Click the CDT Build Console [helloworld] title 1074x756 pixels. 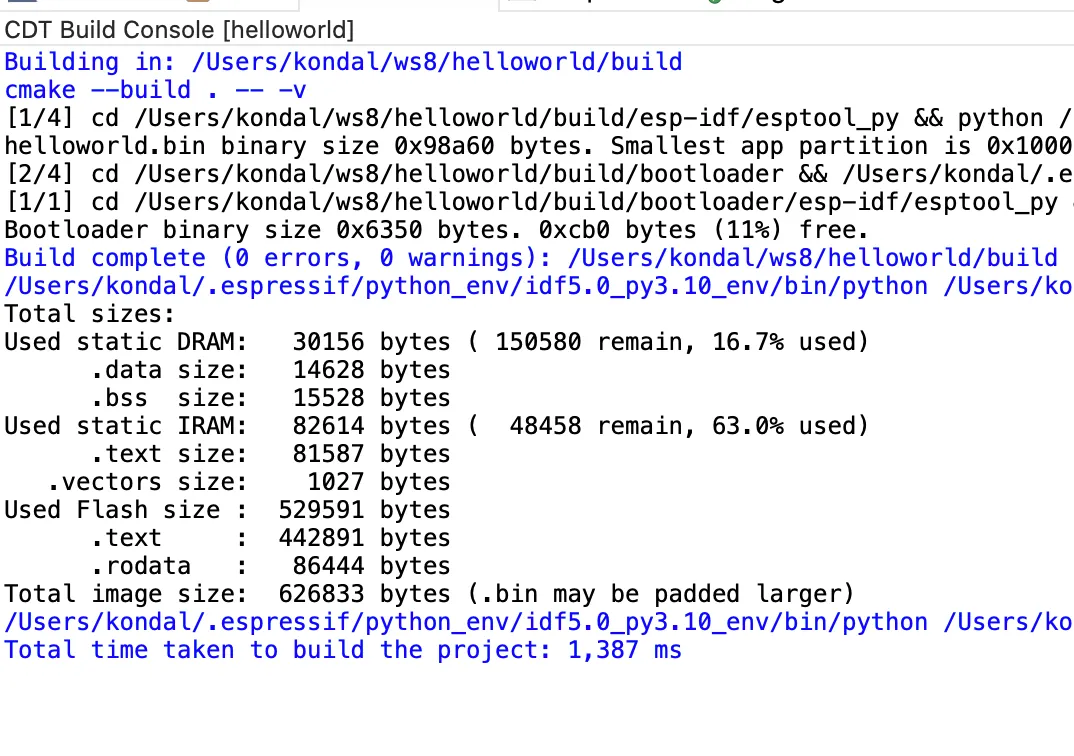(179, 30)
